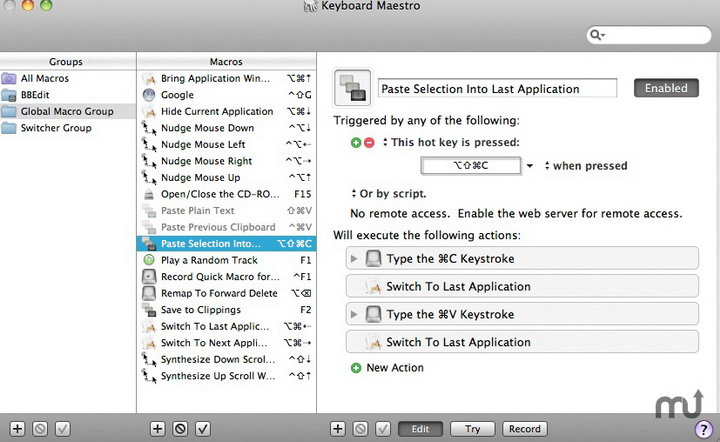Select the Nudge Mouse Right macro

coord(226,161)
